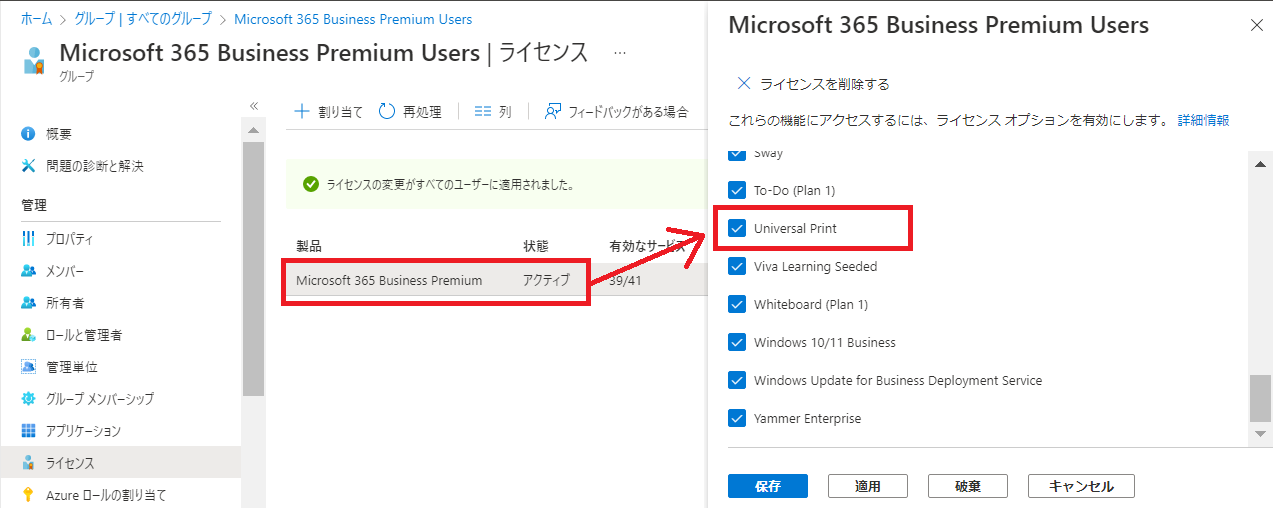Collapse the sidebar with the double chevron
Image resolution: width=1273 pixels, height=508 pixels.
pos(254,106)
